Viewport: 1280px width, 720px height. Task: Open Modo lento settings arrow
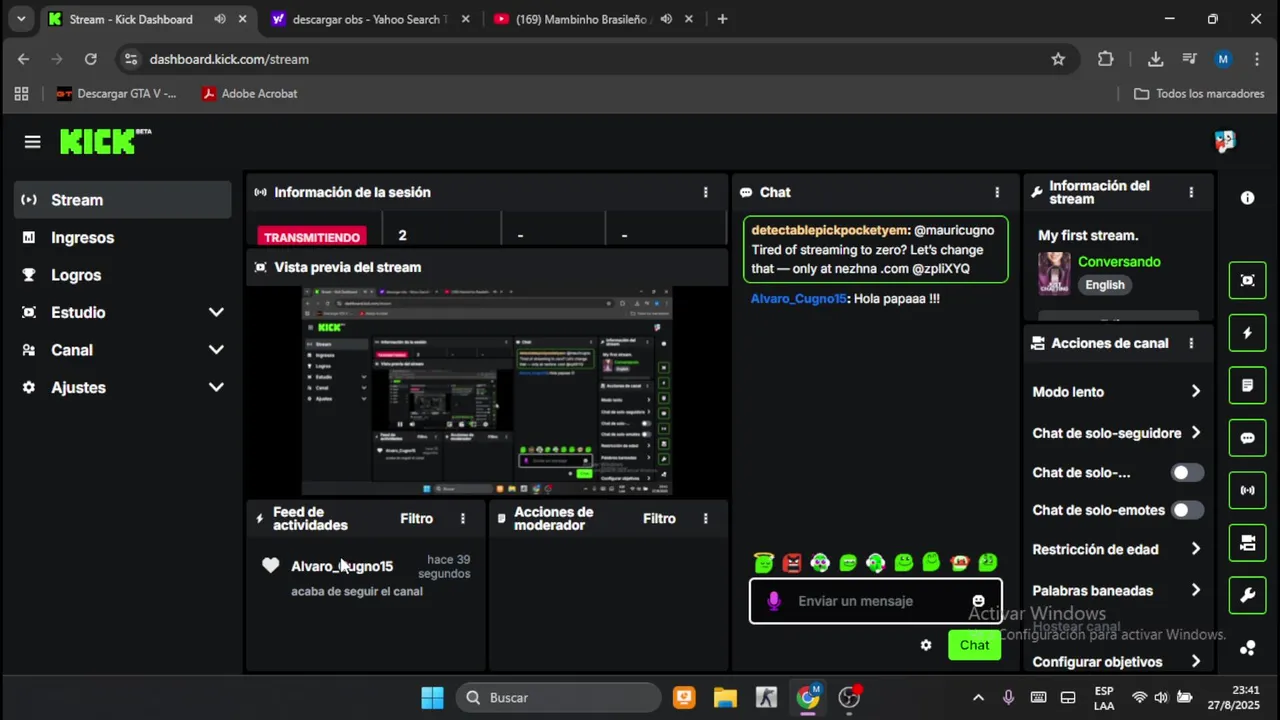tap(1196, 392)
